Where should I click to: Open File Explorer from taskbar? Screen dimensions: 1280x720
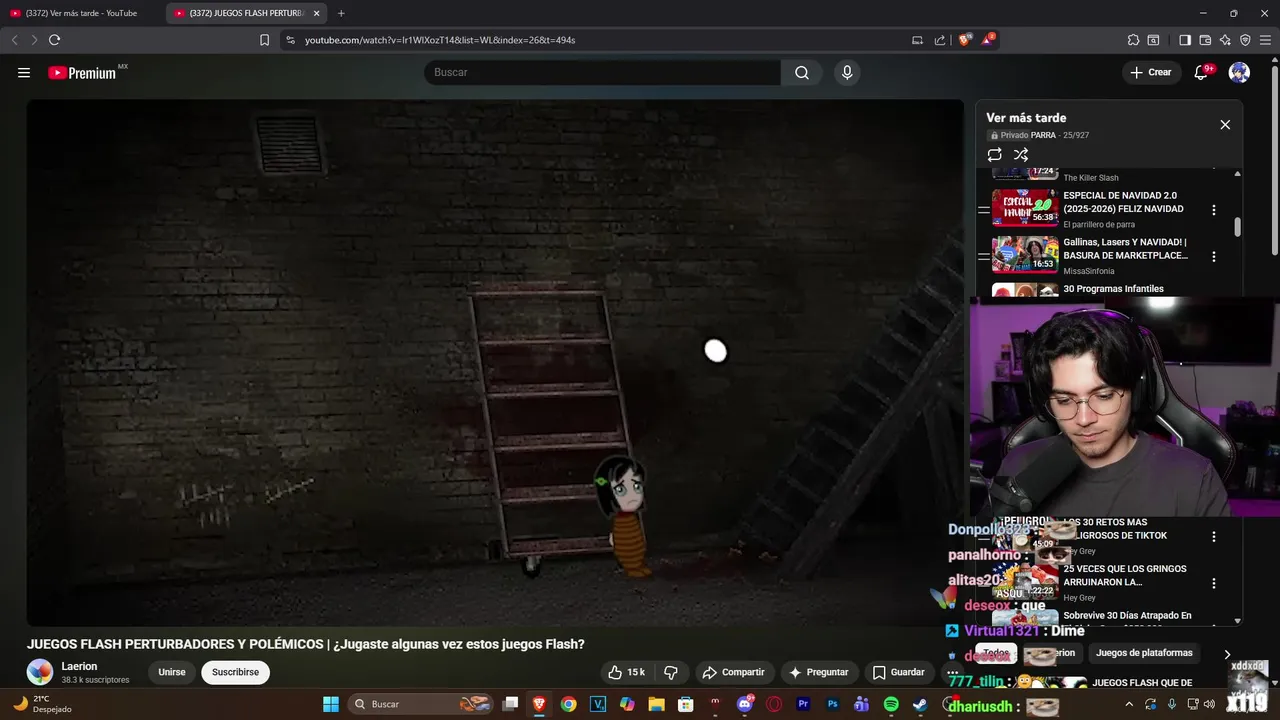tap(656, 704)
